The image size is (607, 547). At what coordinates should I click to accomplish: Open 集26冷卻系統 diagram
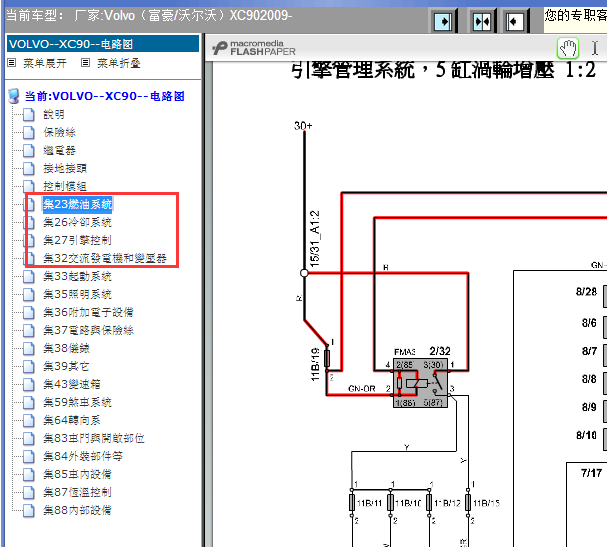(77, 222)
